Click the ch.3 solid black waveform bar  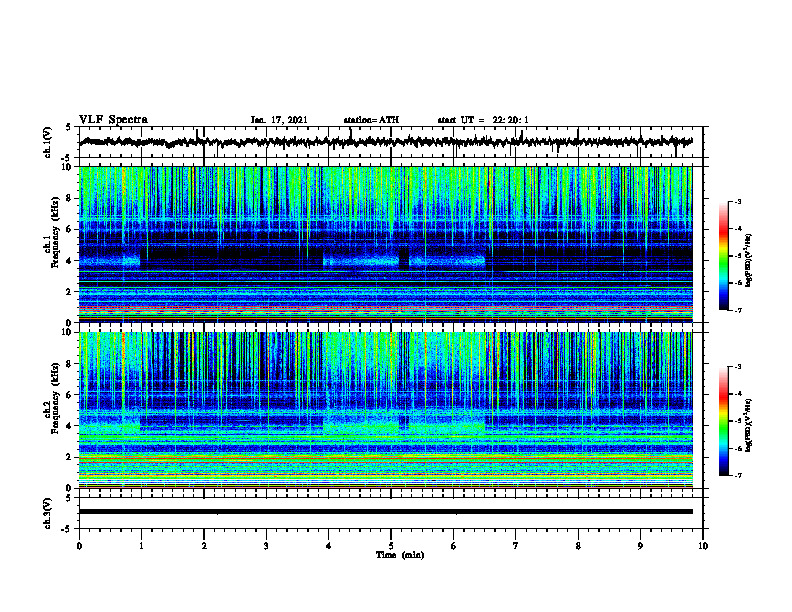coord(385,512)
